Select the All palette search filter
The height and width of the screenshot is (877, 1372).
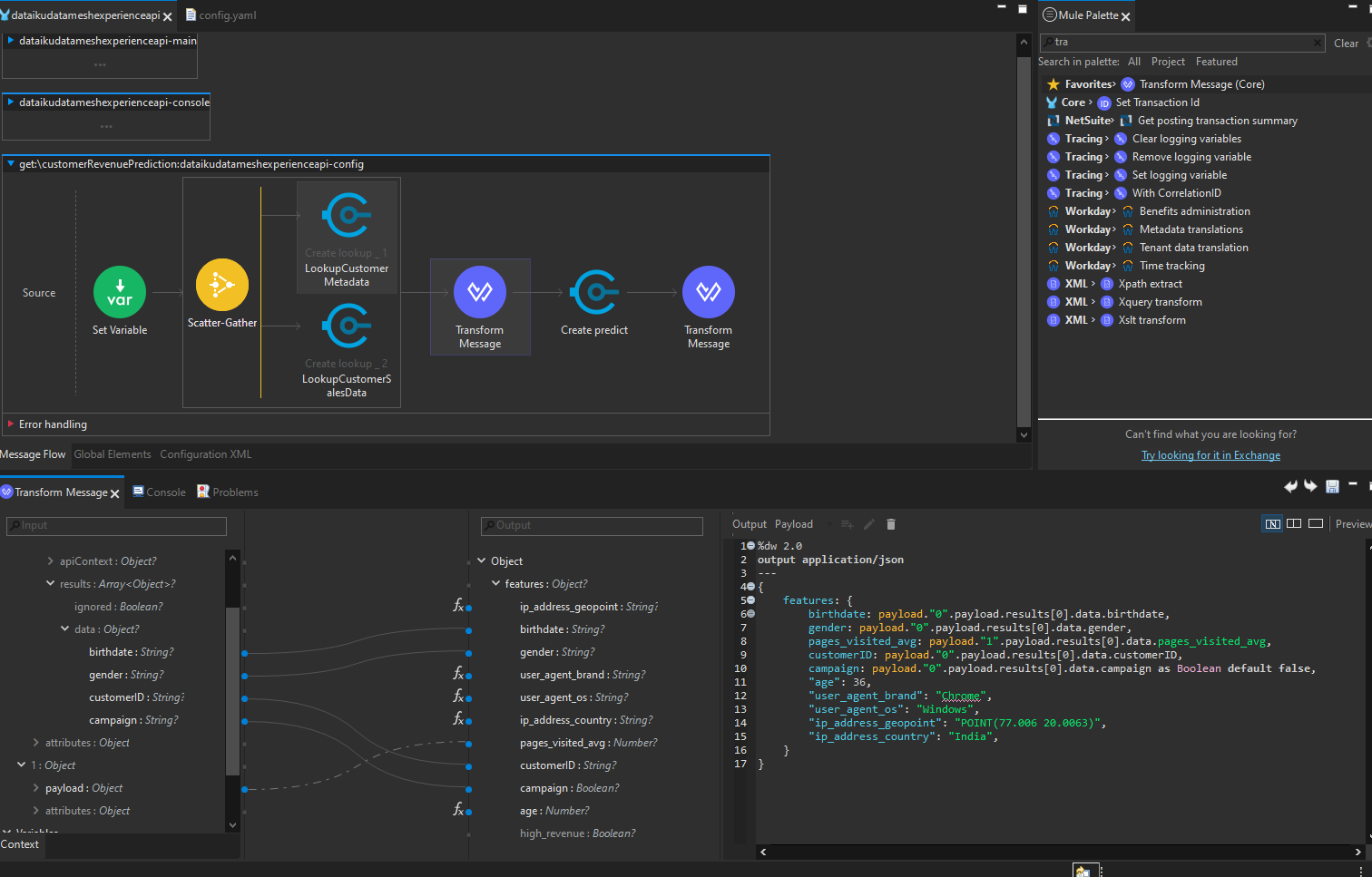coord(1134,62)
